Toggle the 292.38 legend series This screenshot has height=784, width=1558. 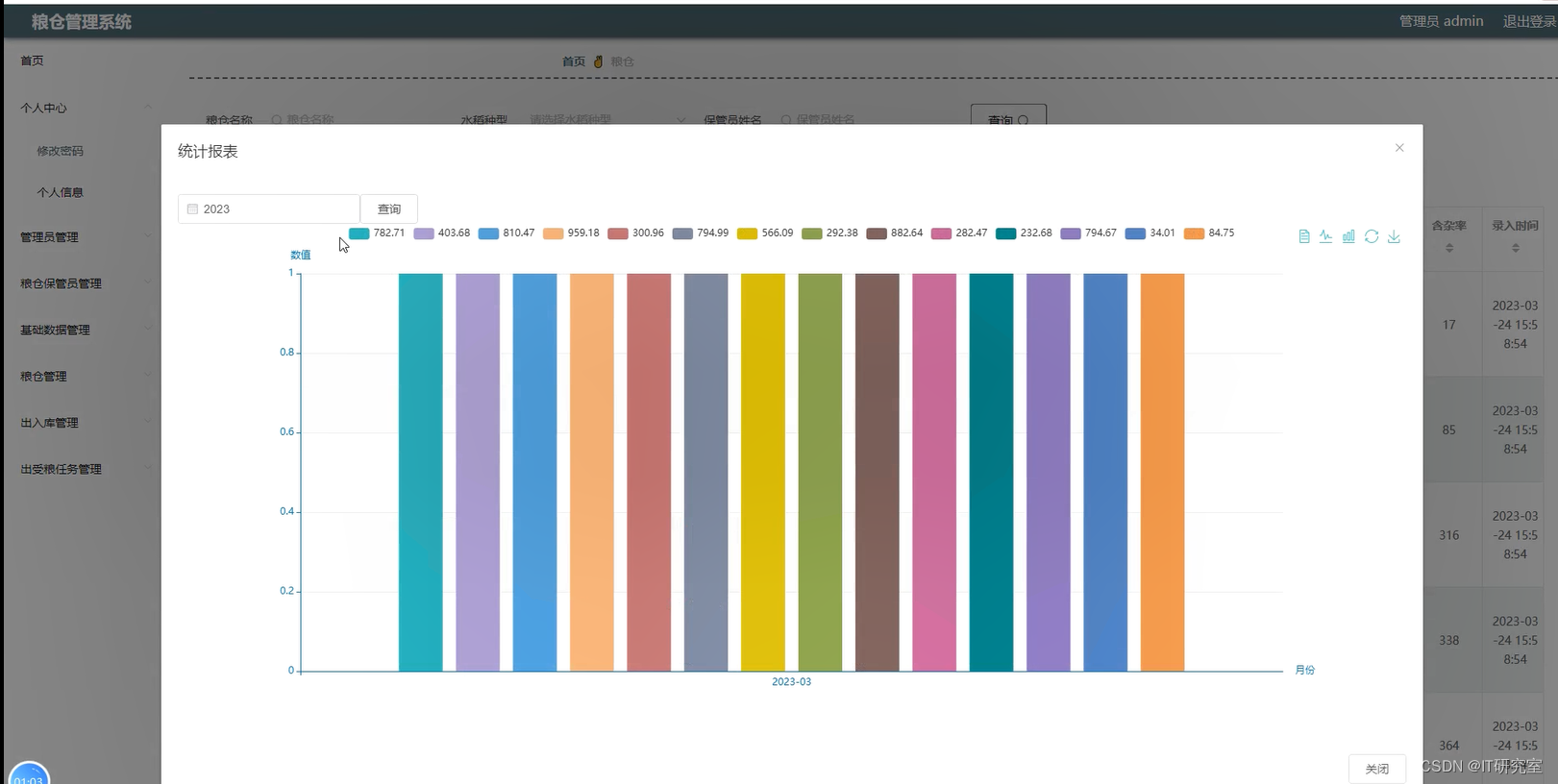point(830,233)
